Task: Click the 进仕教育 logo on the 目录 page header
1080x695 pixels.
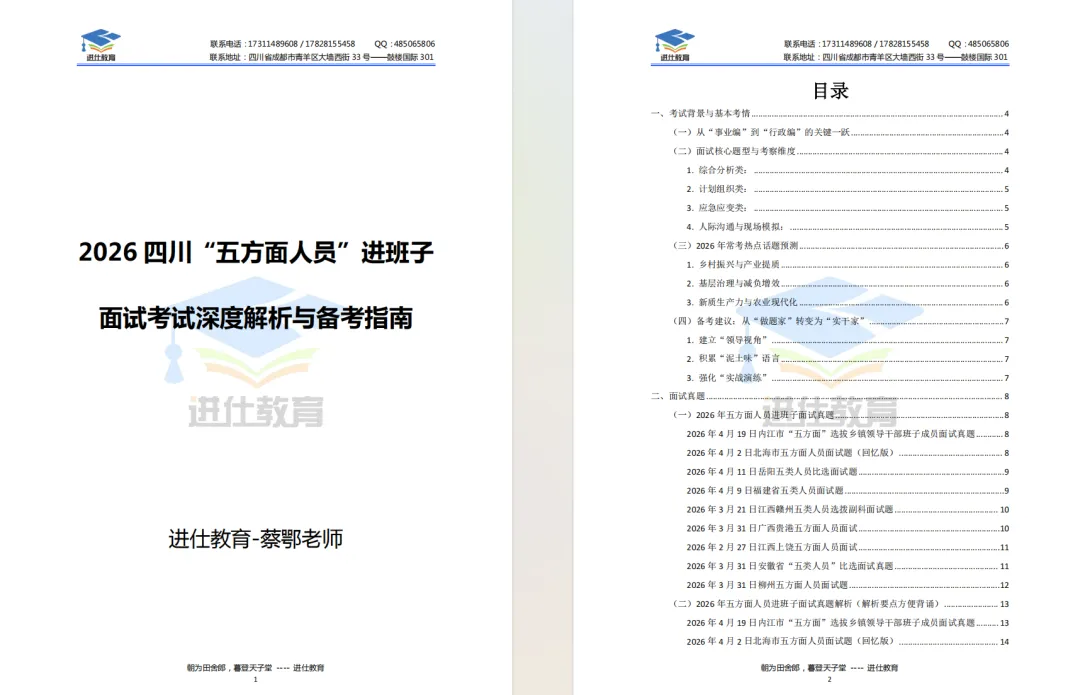Action: point(674,45)
